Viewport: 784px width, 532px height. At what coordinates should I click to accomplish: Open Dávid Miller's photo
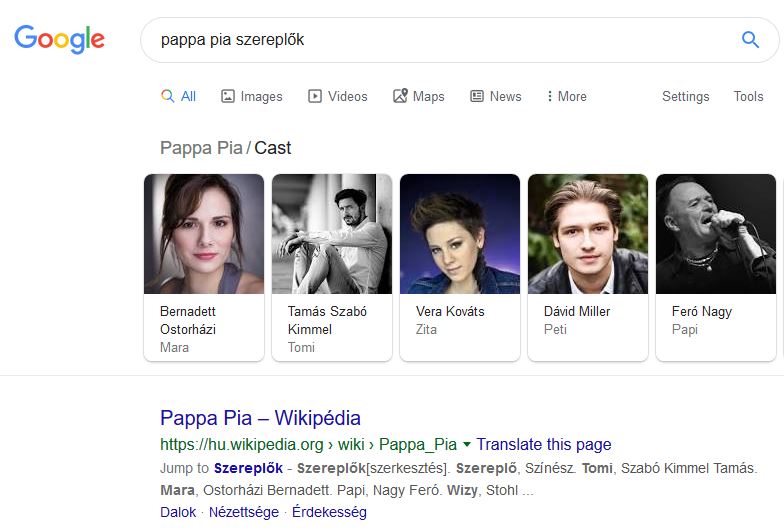pos(588,234)
